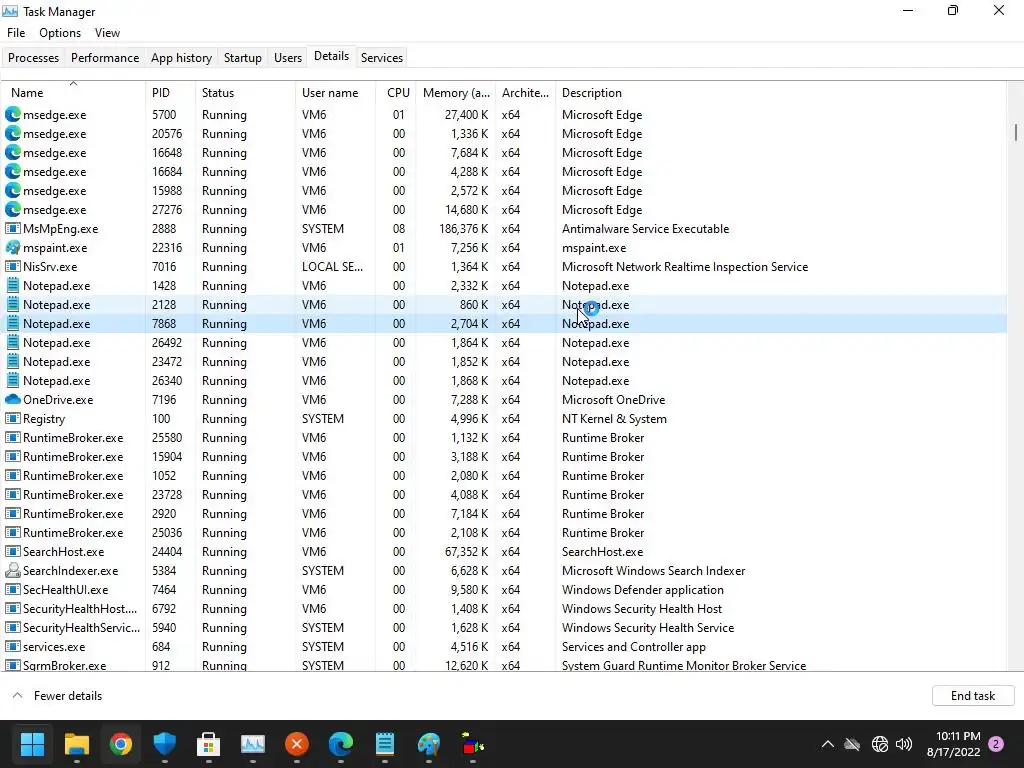Click the network globe tray icon

[880, 744]
